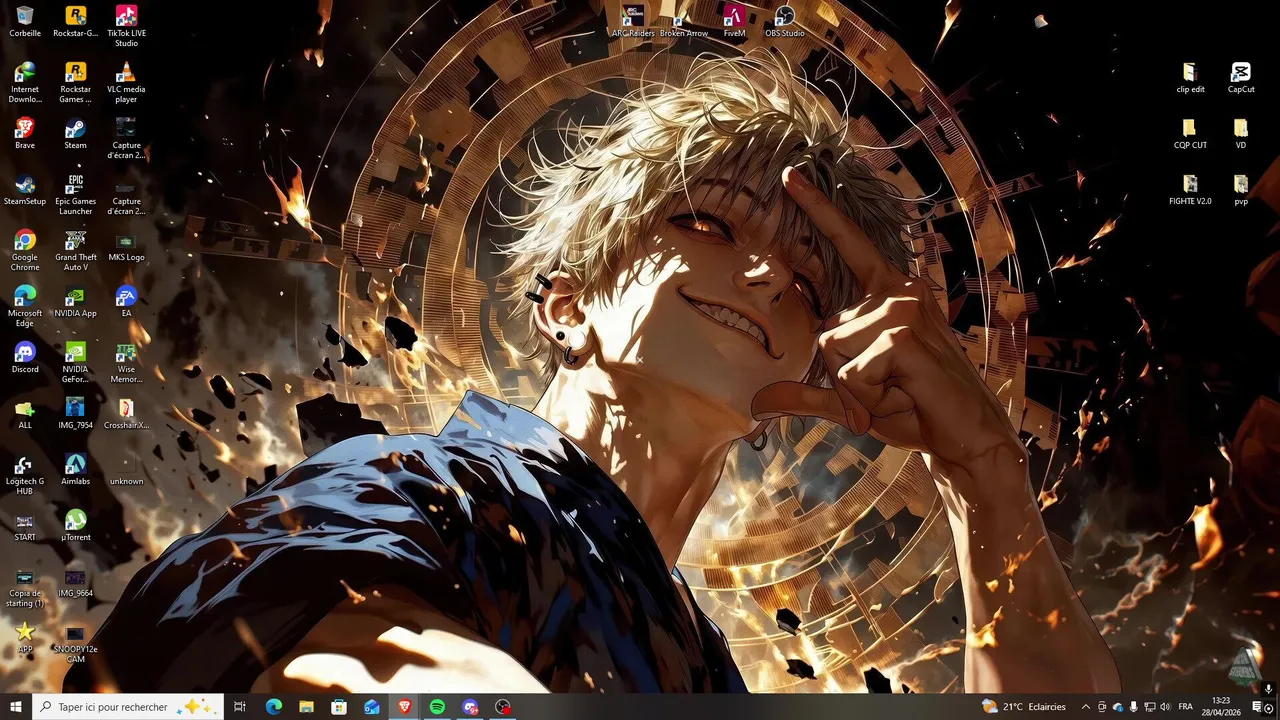Screen dimensions: 1280x720
Task: Select Epic Games Launcher desktop icon
Action: tap(75, 194)
